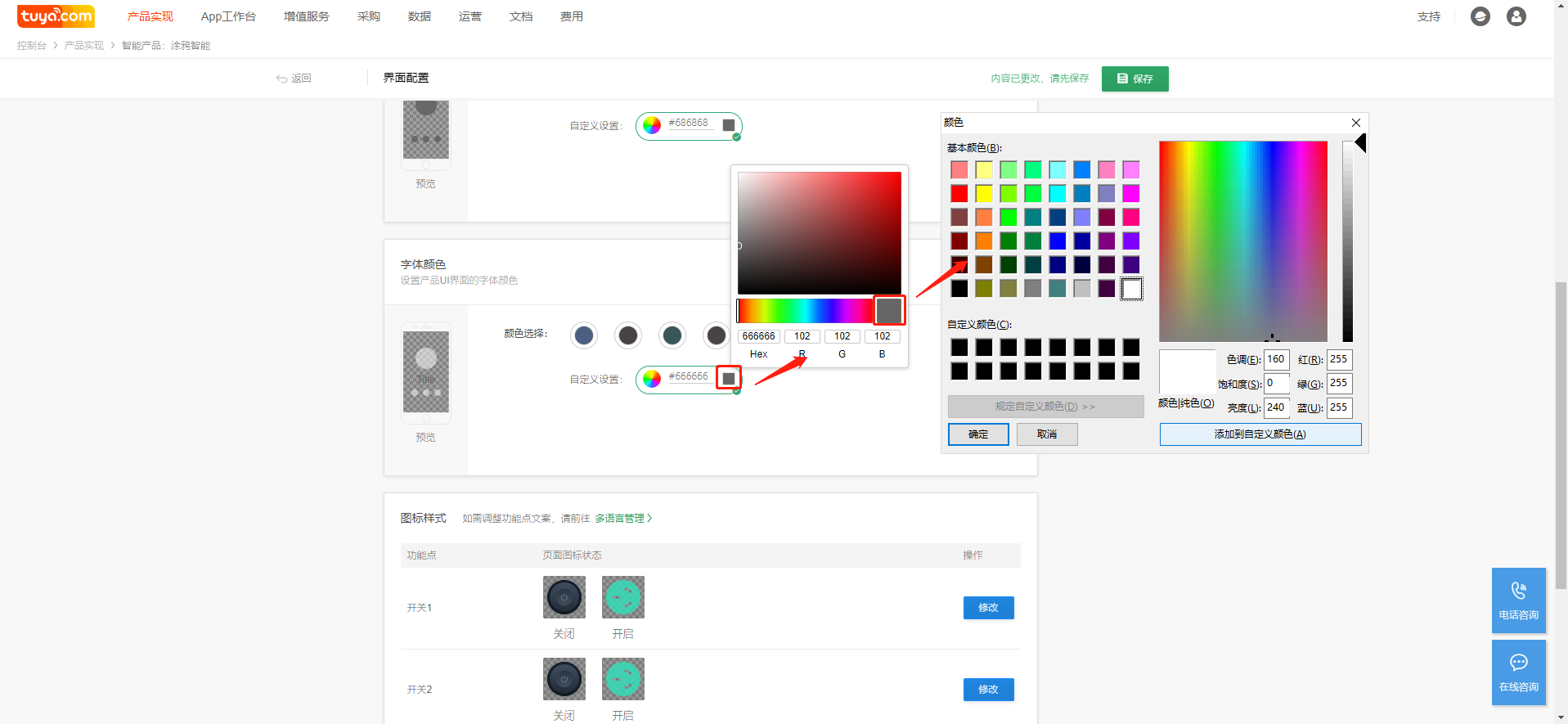Click the 绿 green value input field
Viewport: 1568px width, 724px height.
coord(1340,384)
